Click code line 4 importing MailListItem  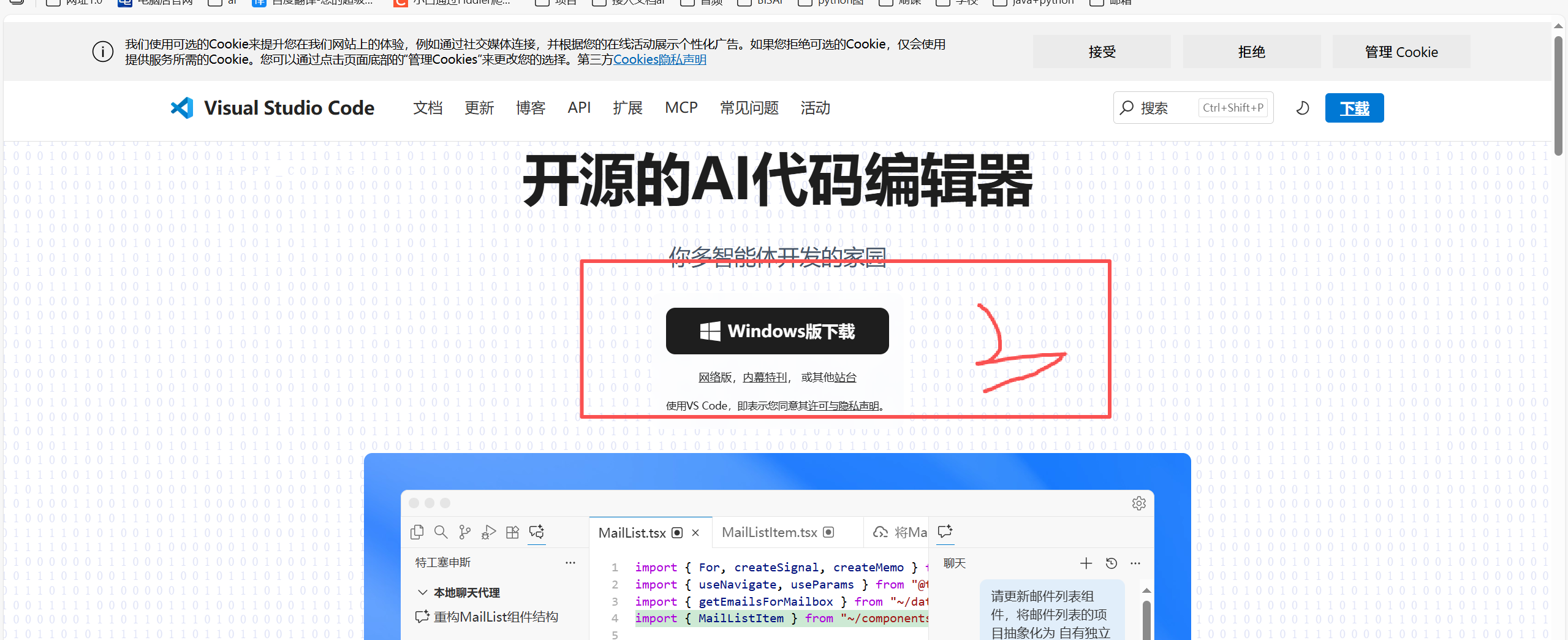781,618
